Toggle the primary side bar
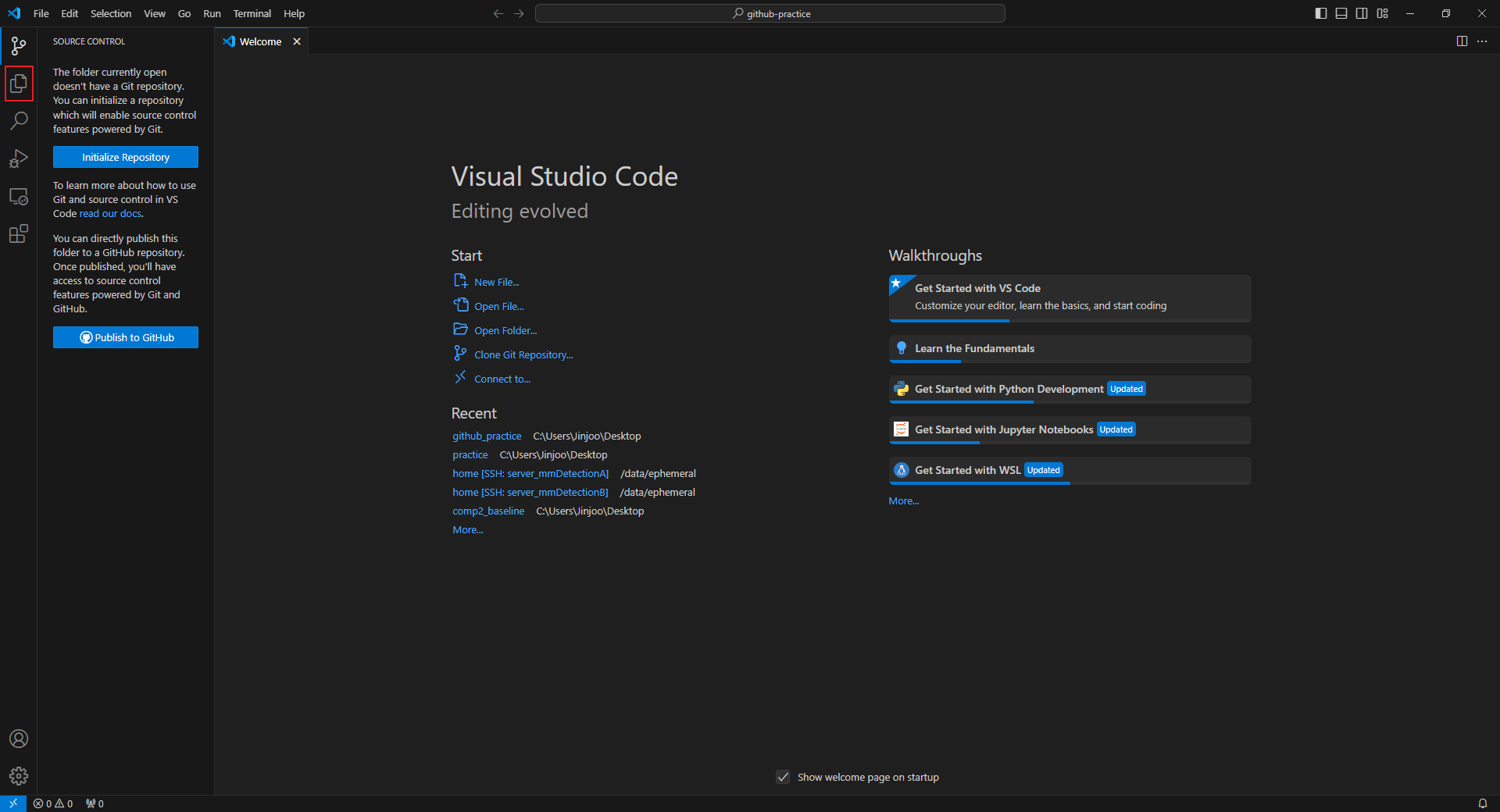The height and width of the screenshot is (812, 1500). tap(1321, 13)
